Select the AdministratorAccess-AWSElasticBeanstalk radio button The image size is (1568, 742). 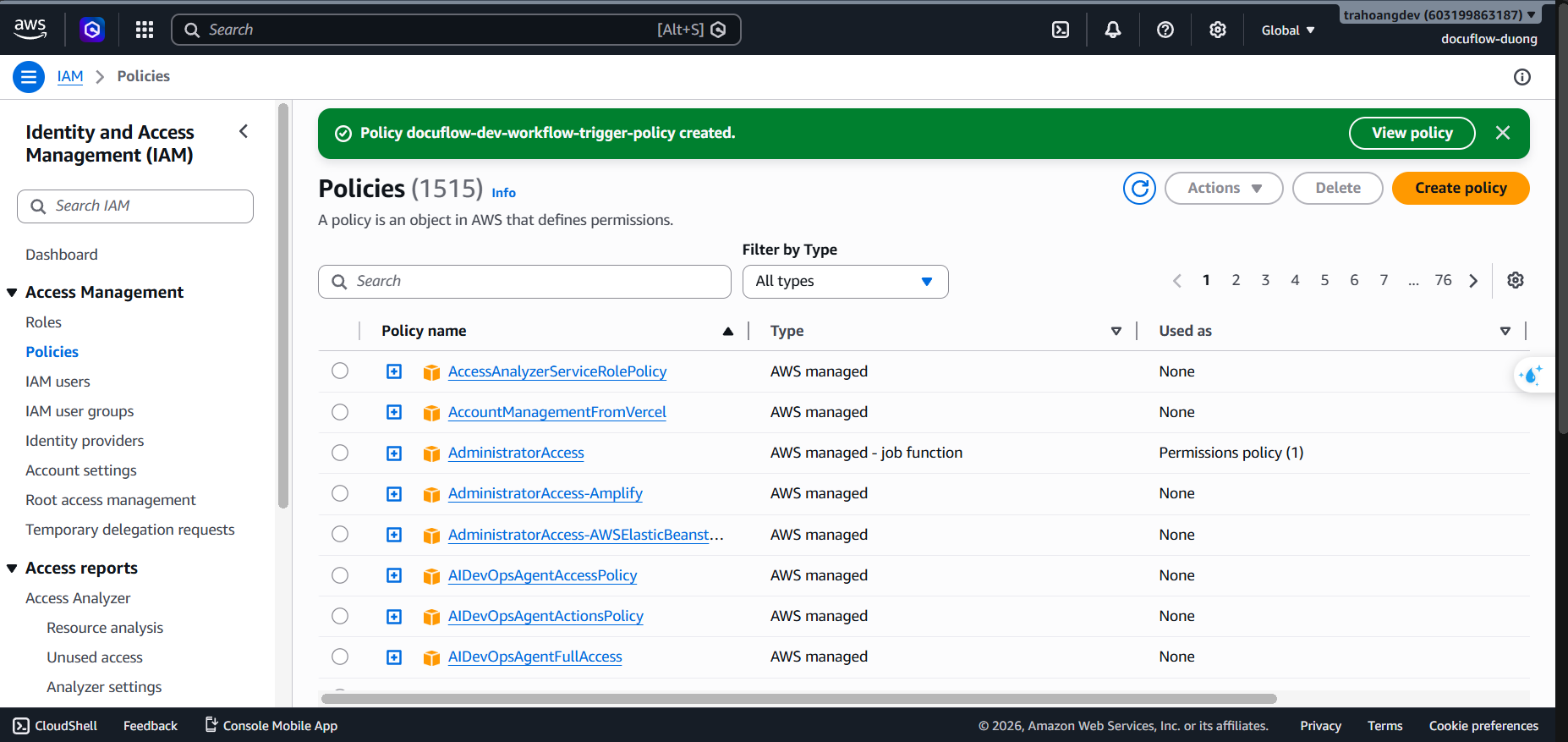coord(340,534)
